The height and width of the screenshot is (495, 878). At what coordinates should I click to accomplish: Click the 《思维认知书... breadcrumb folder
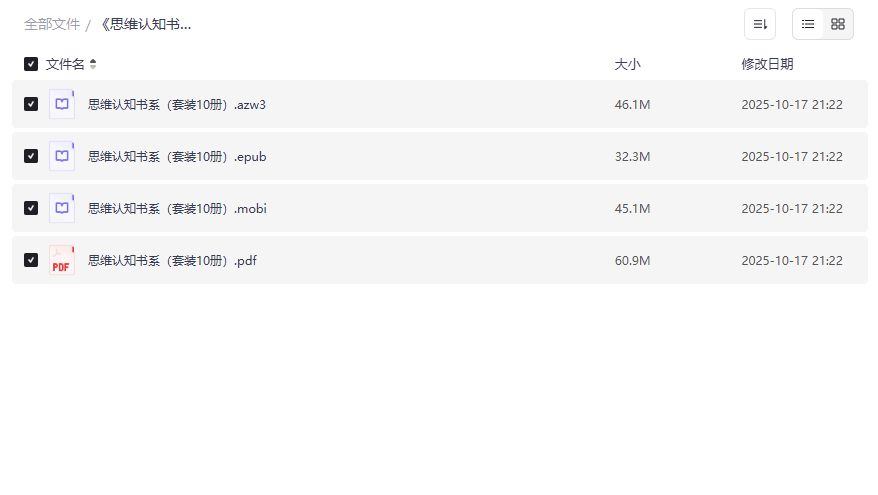click(x=145, y=24)
